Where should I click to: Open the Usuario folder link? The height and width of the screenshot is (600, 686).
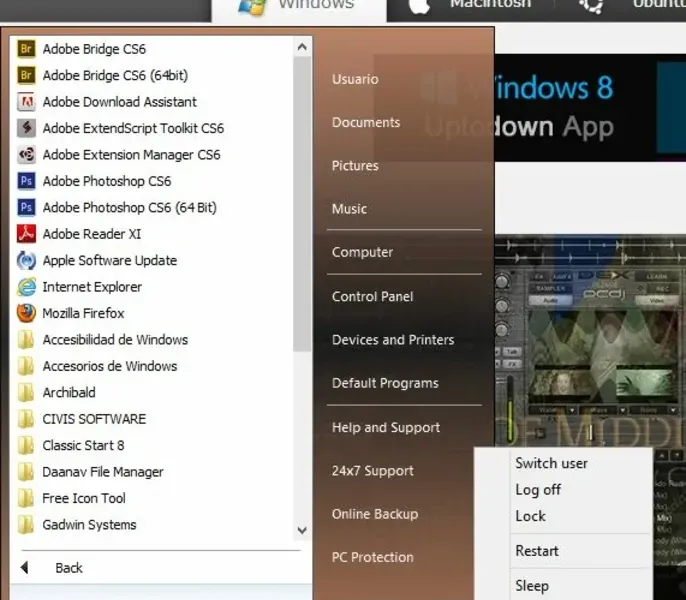[x=355, y=79]
